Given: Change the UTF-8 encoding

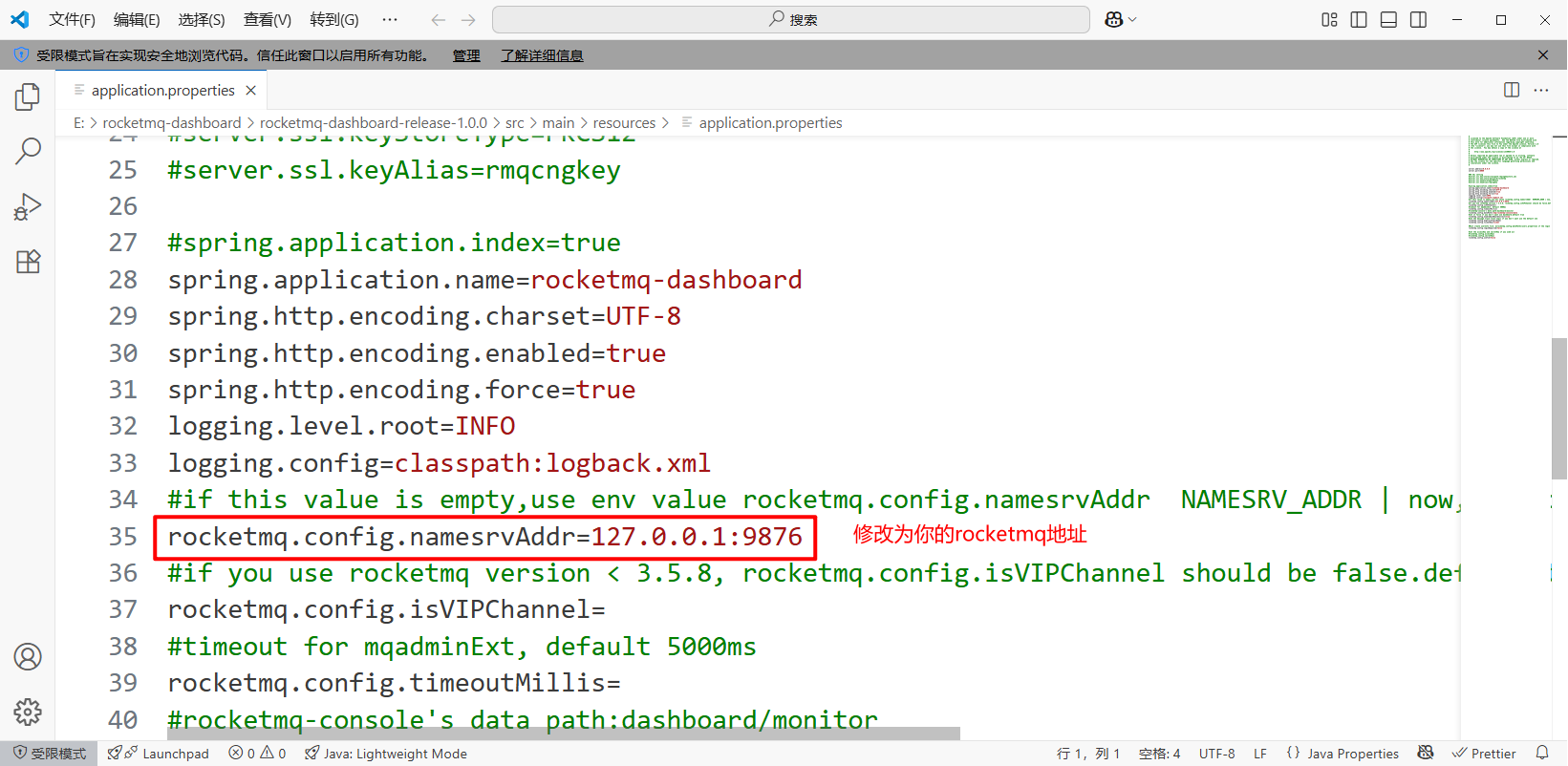Looking at the screenshot, I should [x=1217, y=754].
